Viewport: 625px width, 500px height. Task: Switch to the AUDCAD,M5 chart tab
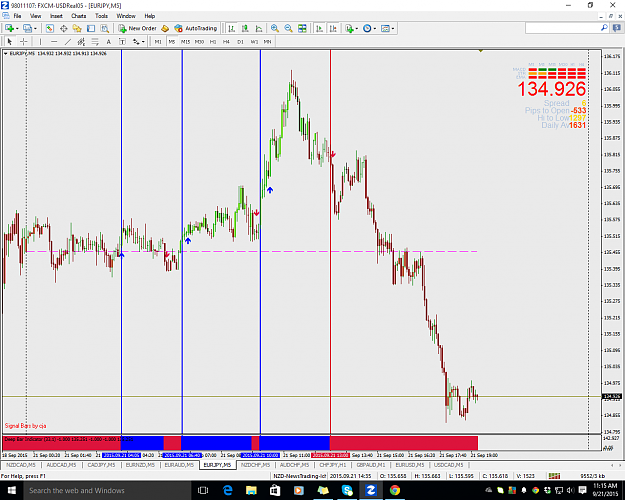pyautogui.click(x=61, y=465)
